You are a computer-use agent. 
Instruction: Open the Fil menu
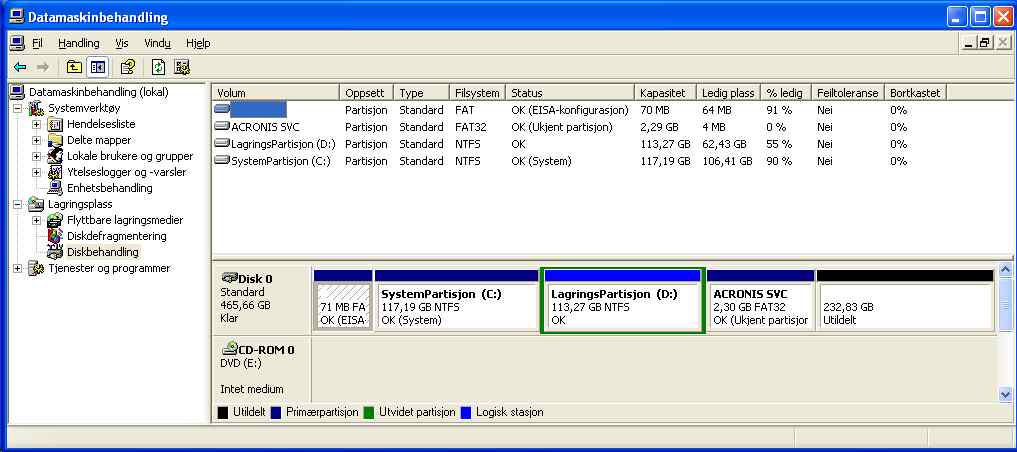(37, 43)
